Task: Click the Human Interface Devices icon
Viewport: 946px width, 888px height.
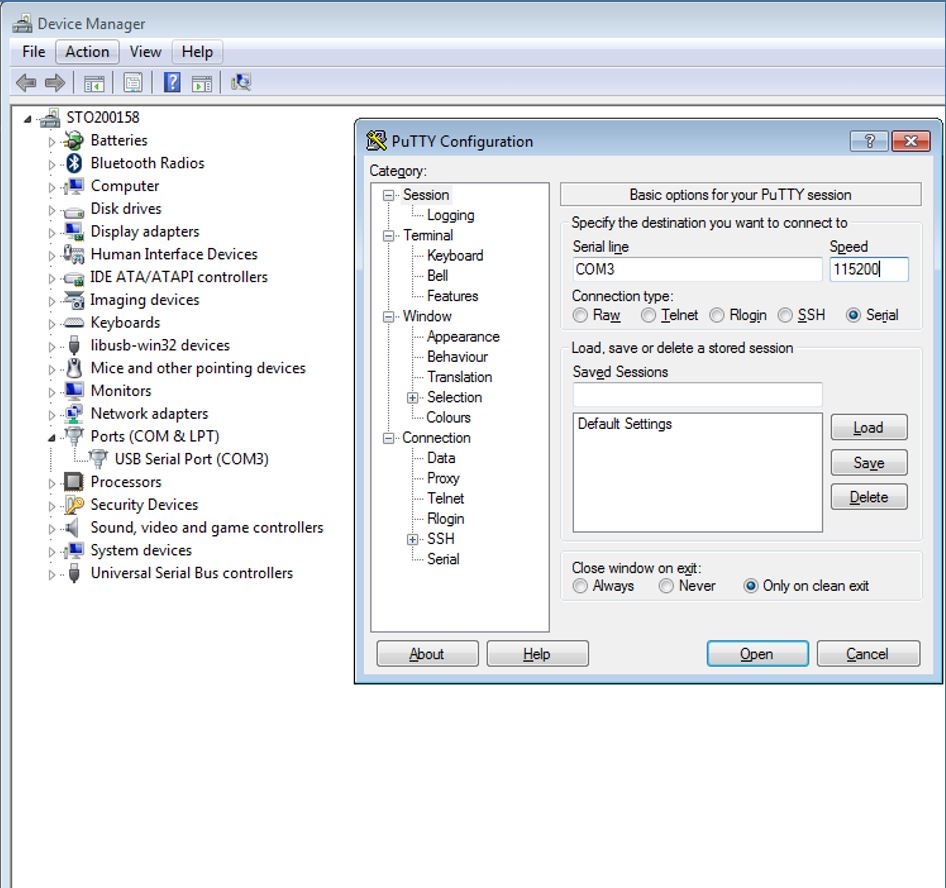Action: tap(74, 254)
